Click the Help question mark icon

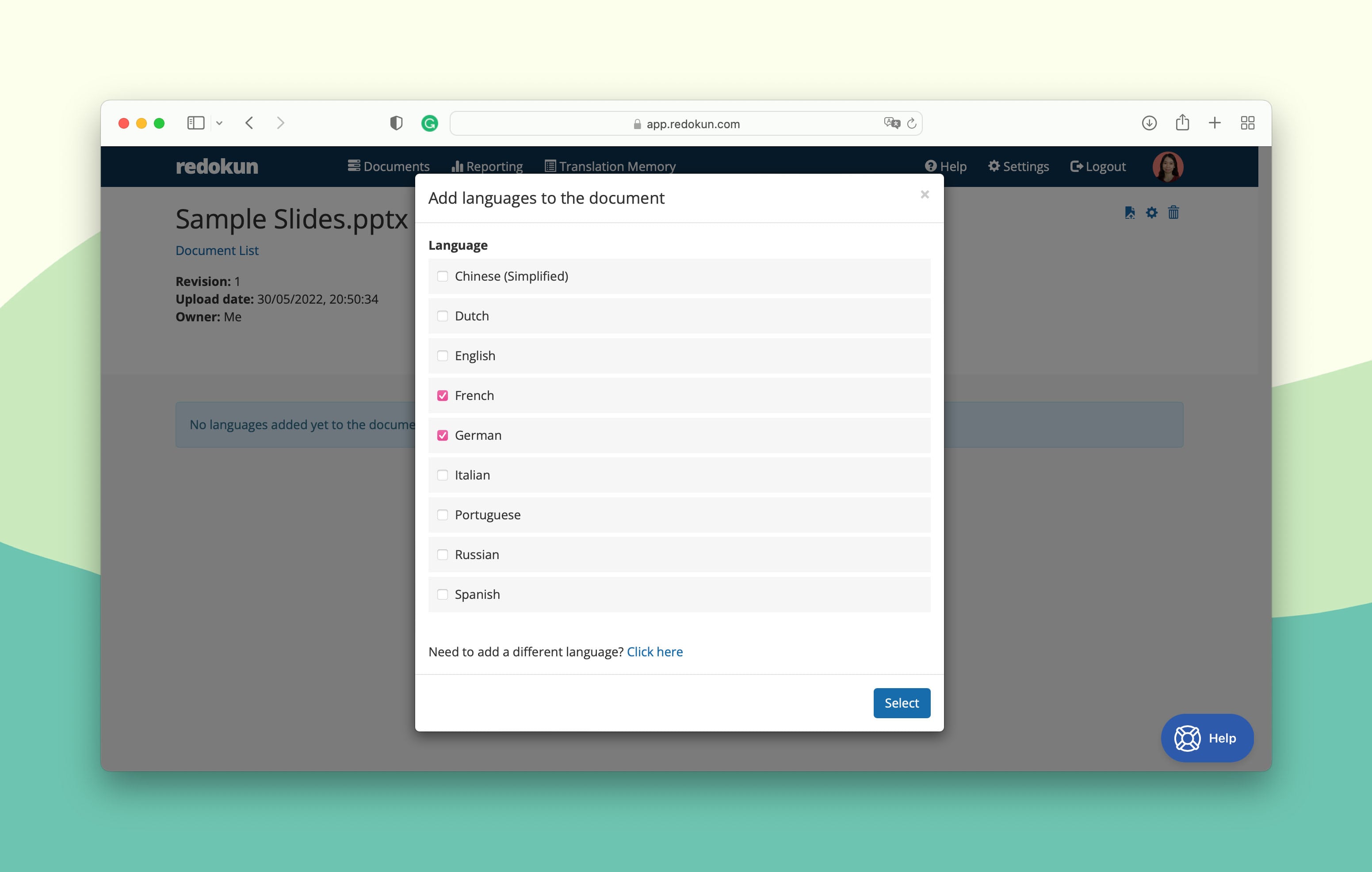point(930,166)
